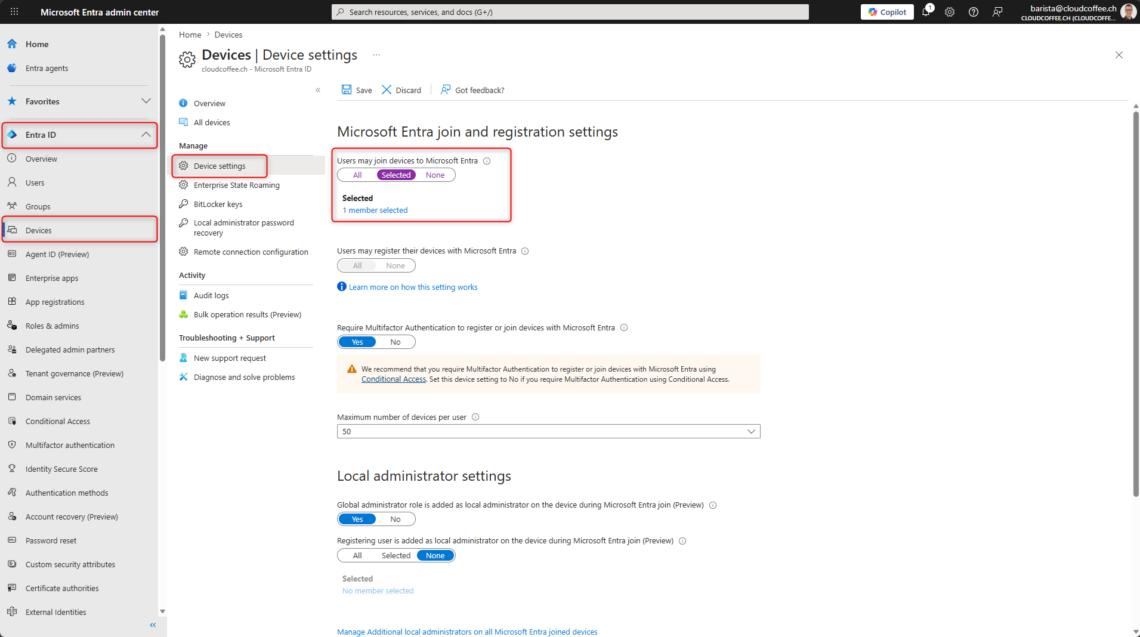1140x637 pixels.
Task: Open Remote connection configuration menu item
Action: 251,252
